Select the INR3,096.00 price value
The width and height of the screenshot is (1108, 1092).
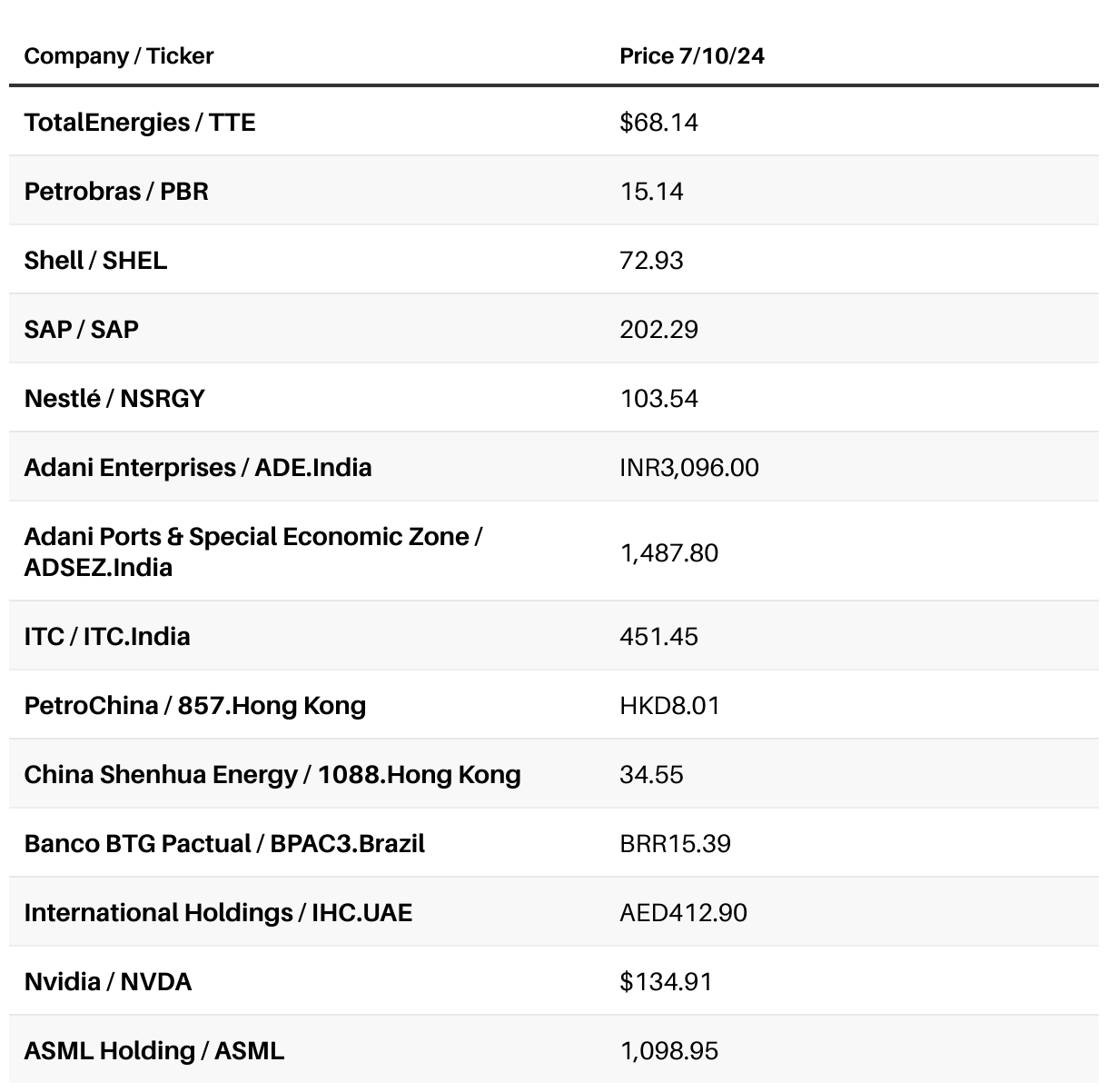click(689, 468)
